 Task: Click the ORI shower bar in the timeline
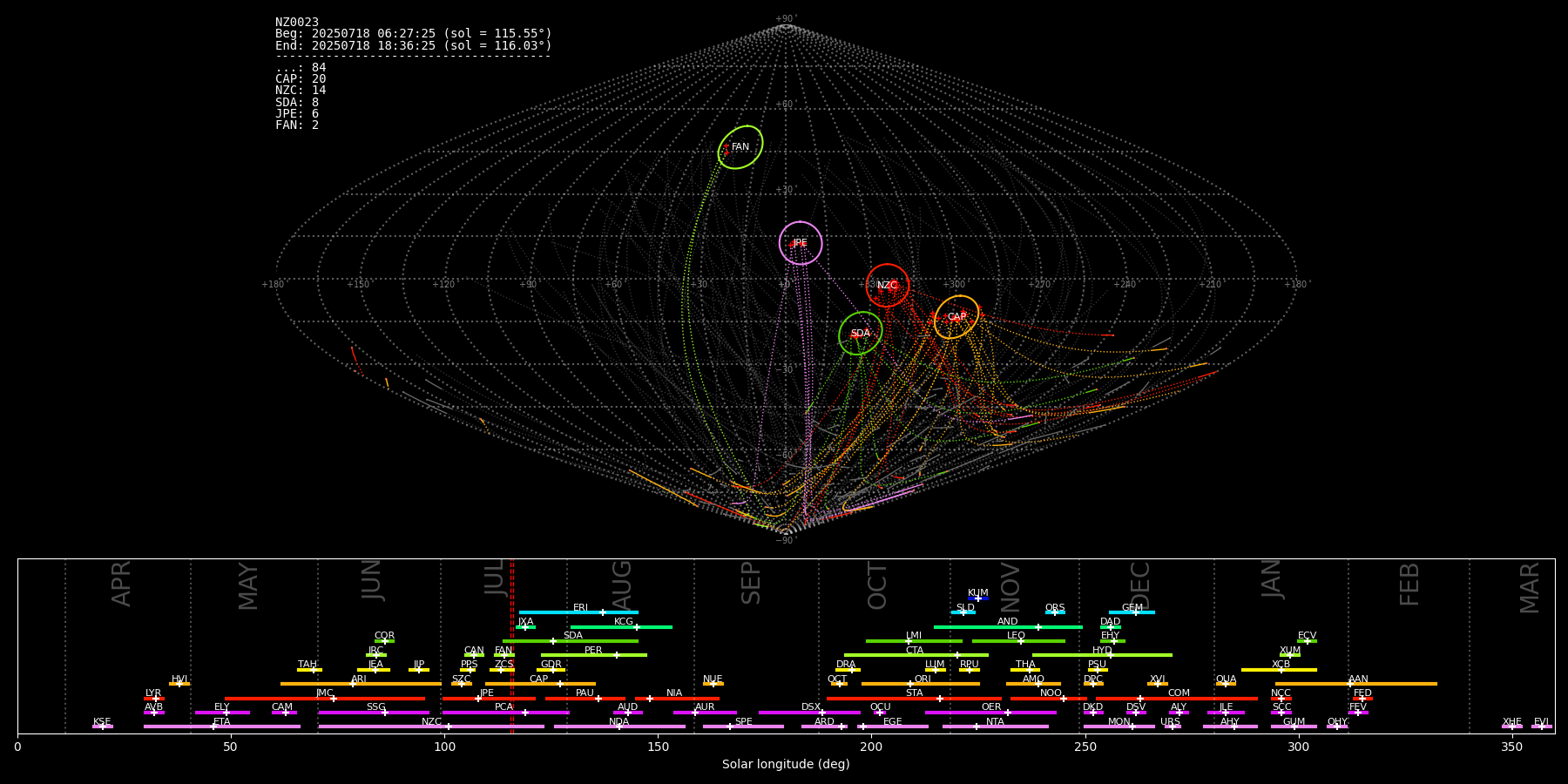click(921, 684)
